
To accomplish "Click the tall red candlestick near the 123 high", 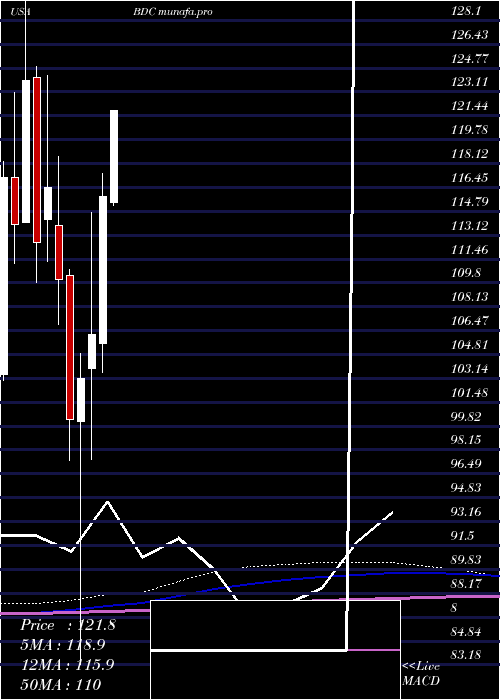I will coord(37,160).
